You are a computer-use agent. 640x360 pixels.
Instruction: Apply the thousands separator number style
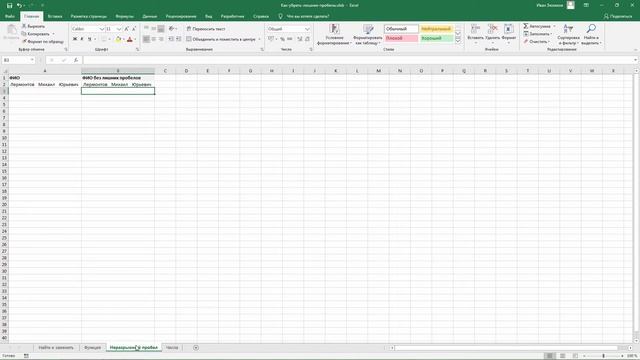click(x=289, y=39)
